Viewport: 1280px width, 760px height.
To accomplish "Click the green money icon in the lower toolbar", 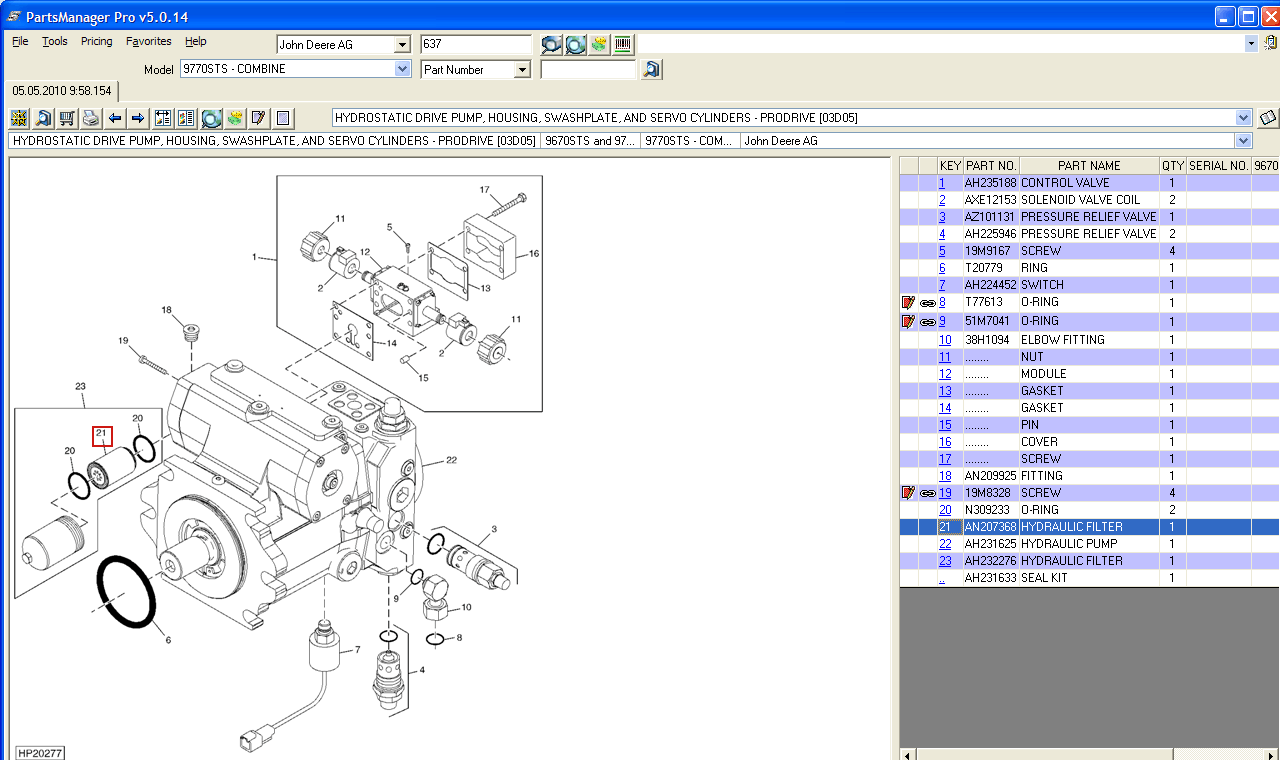I will [235, 118].
